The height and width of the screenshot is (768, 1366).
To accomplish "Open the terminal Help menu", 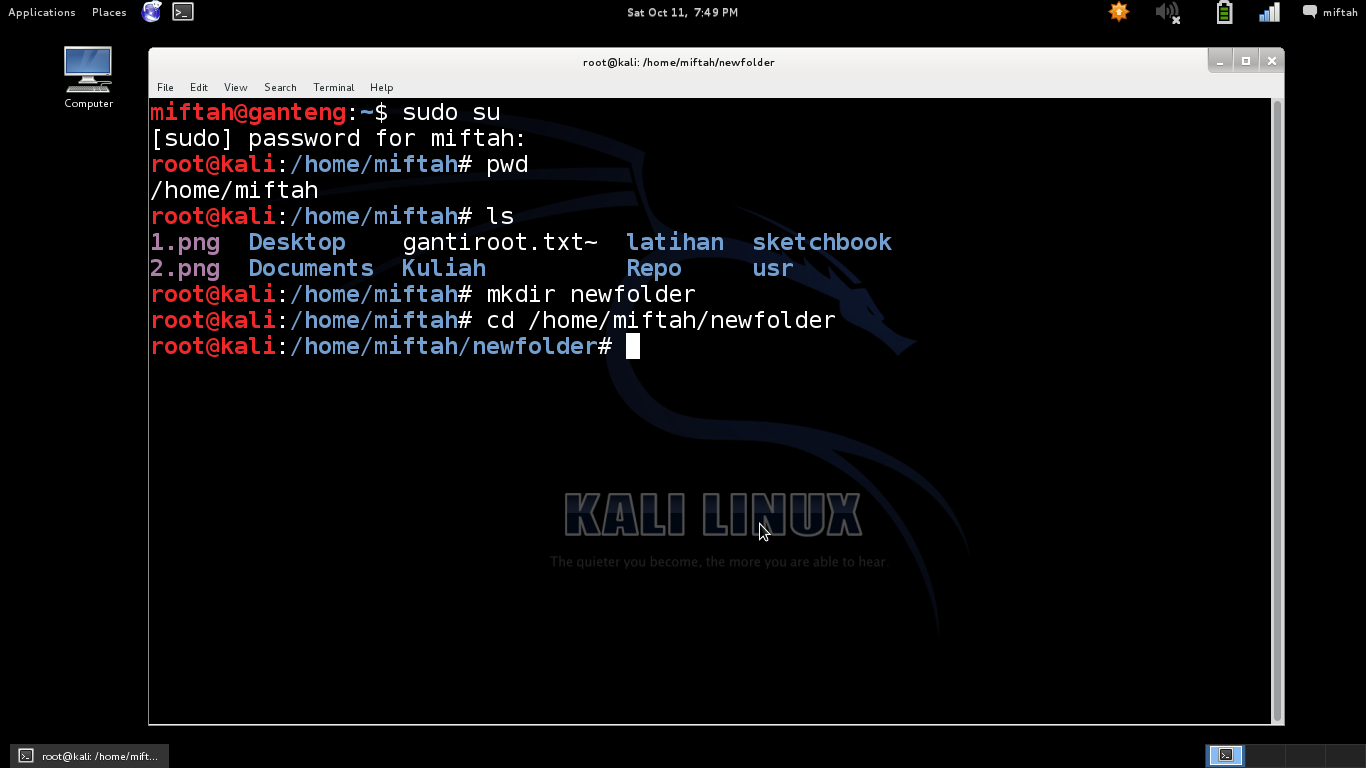I will tap(381, 87).
